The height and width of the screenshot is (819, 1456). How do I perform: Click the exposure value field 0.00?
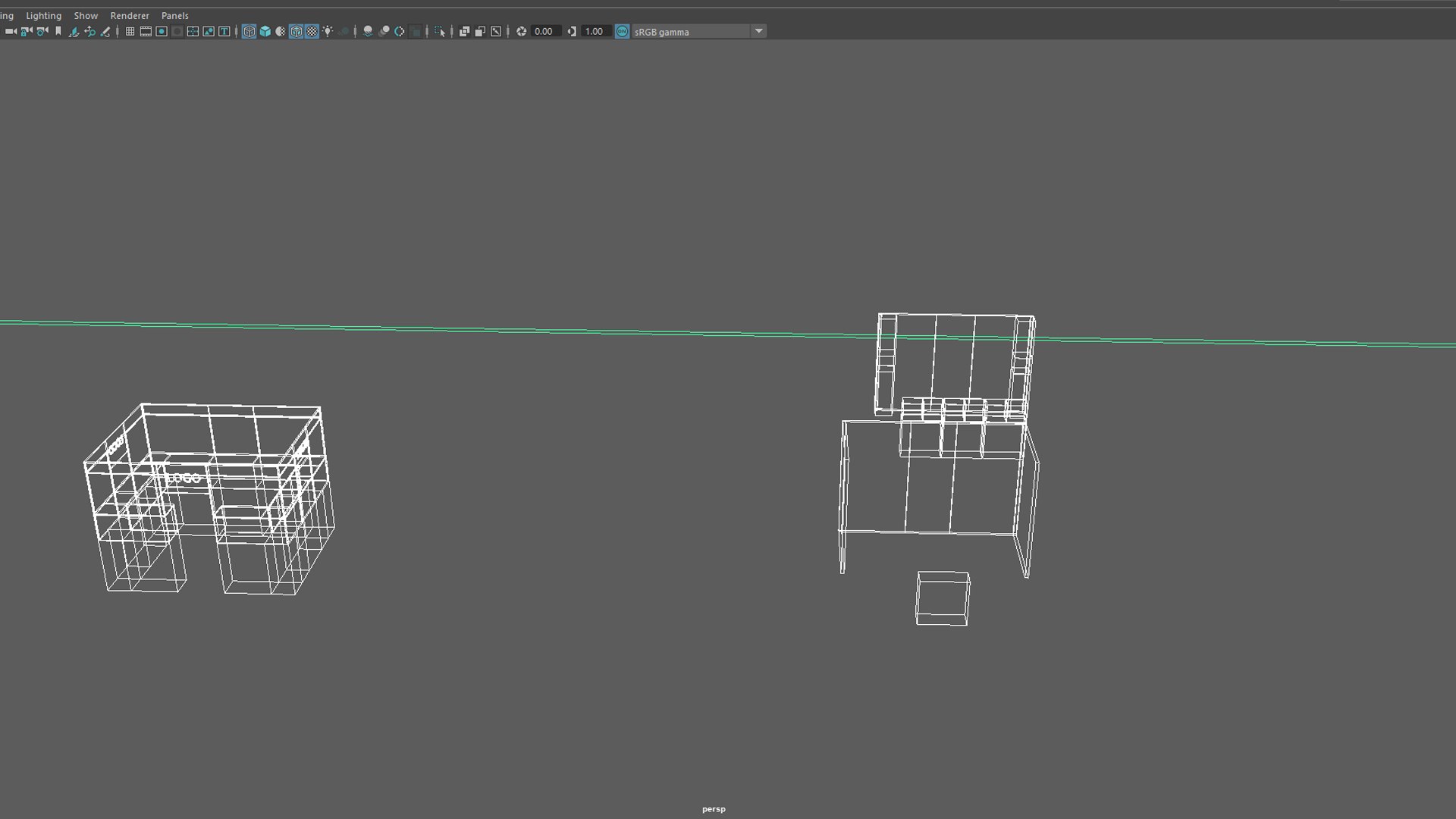(x=544, y=31)
